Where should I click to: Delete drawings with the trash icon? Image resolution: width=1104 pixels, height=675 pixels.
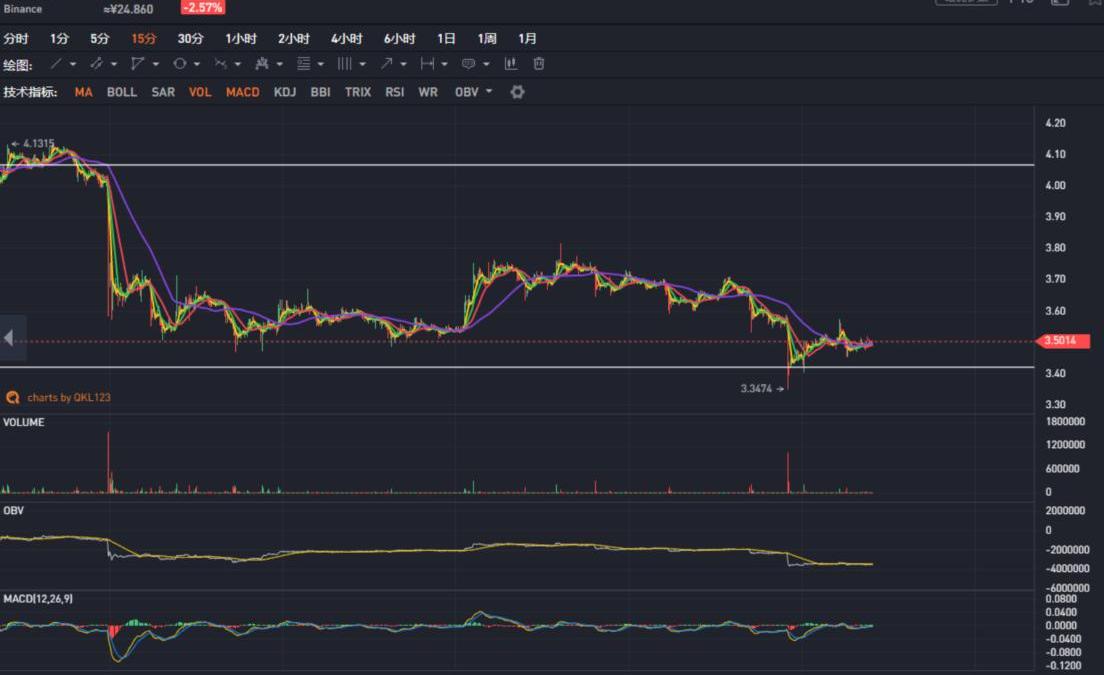pos(539,64)
